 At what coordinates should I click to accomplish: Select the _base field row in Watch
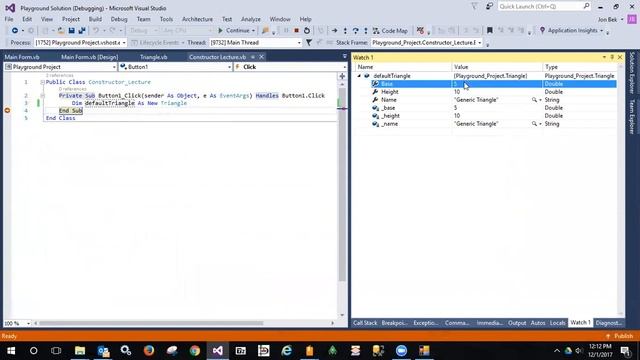486,108
